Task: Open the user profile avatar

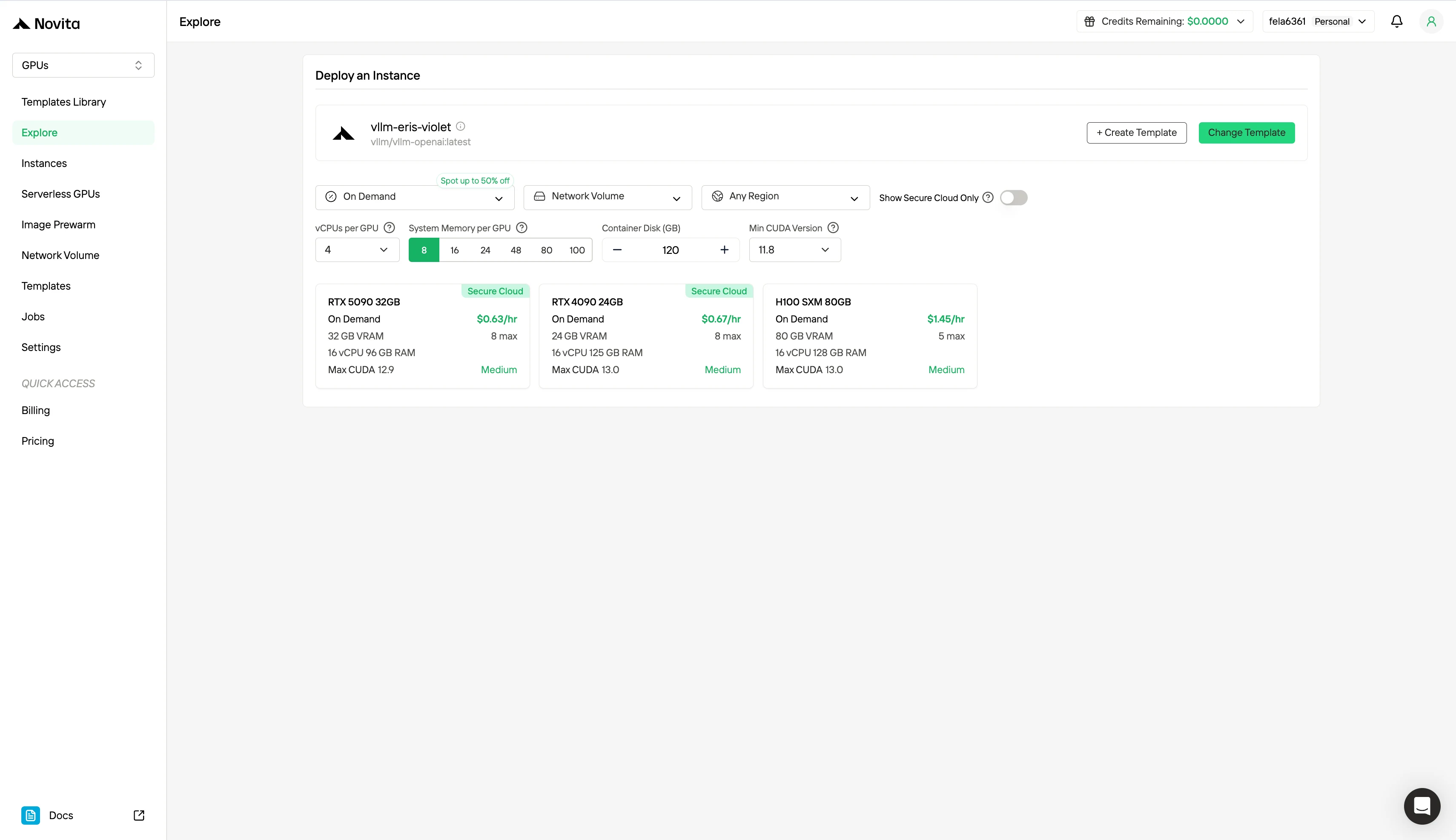Action: [1431, 21]
